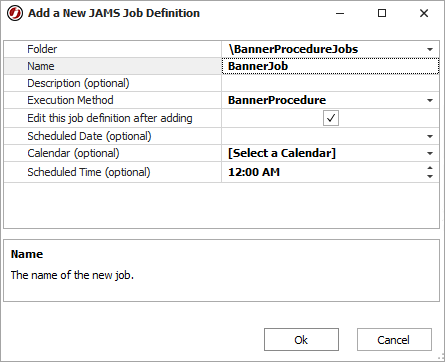Click the empty Description value field
This screenshot has height=362, width=445.
[330, 83]
